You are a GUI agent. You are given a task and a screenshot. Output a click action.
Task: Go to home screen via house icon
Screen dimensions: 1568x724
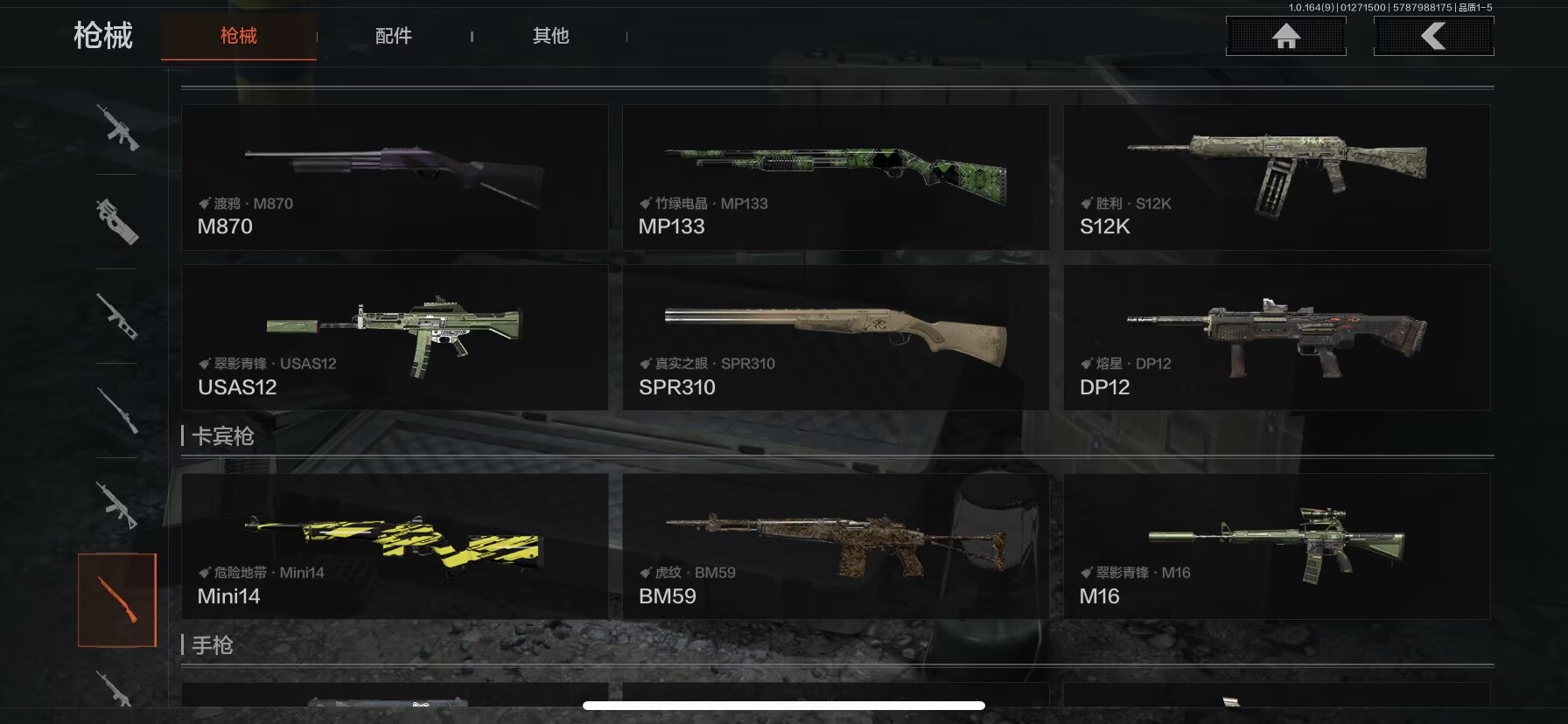1285,36
